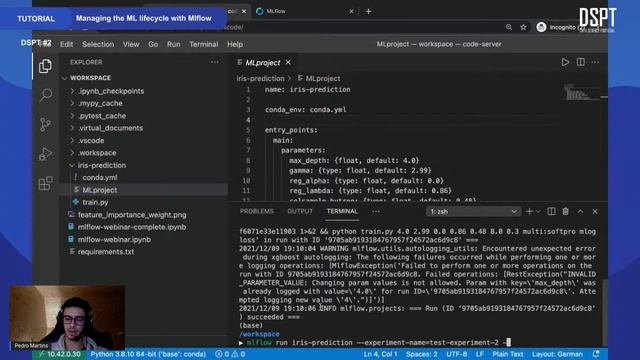Open the Run menu
This screenshot has height=360, width=640.
click(173, 44)
